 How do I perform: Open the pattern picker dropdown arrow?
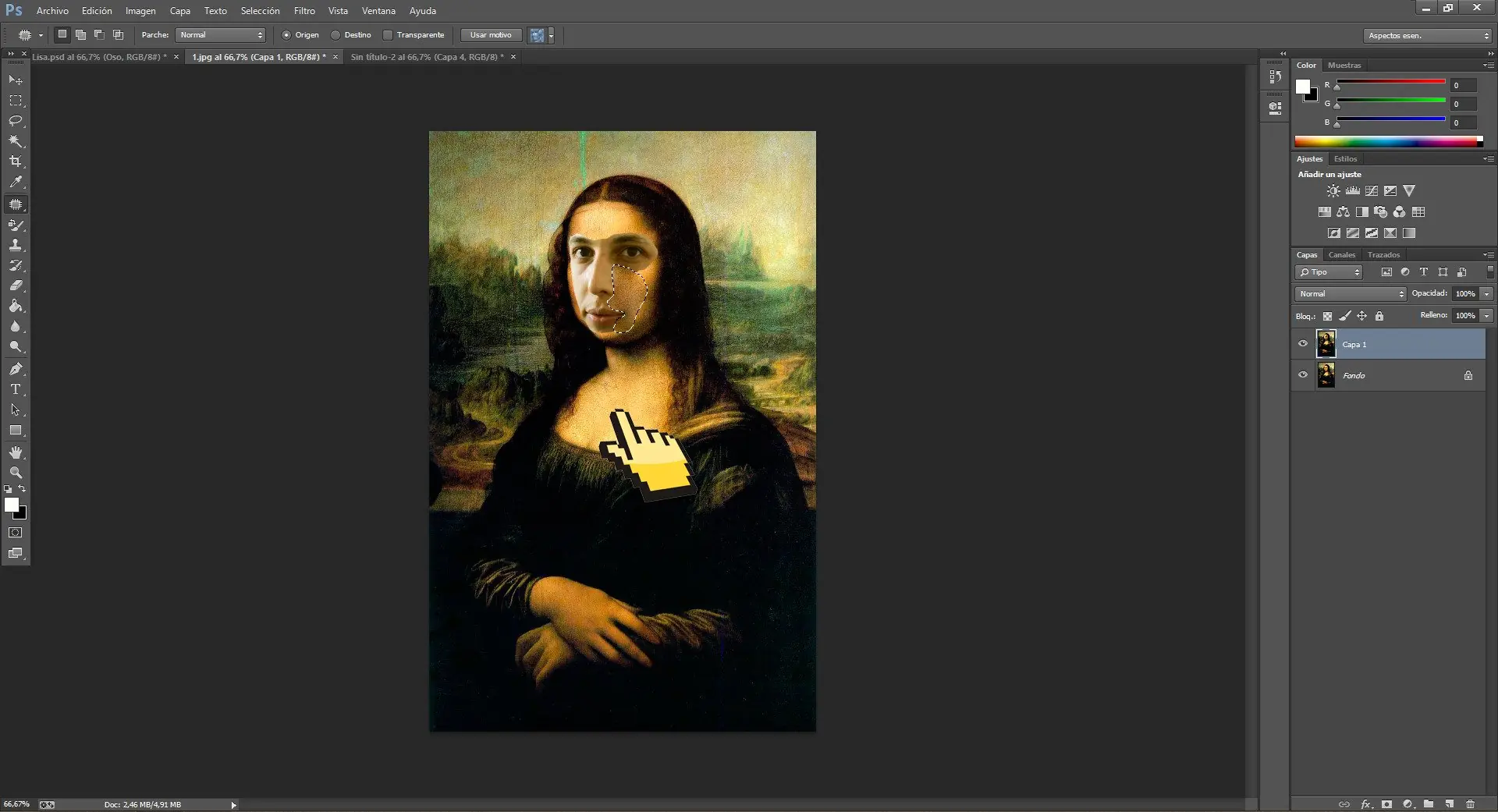[x=551, y=35]
